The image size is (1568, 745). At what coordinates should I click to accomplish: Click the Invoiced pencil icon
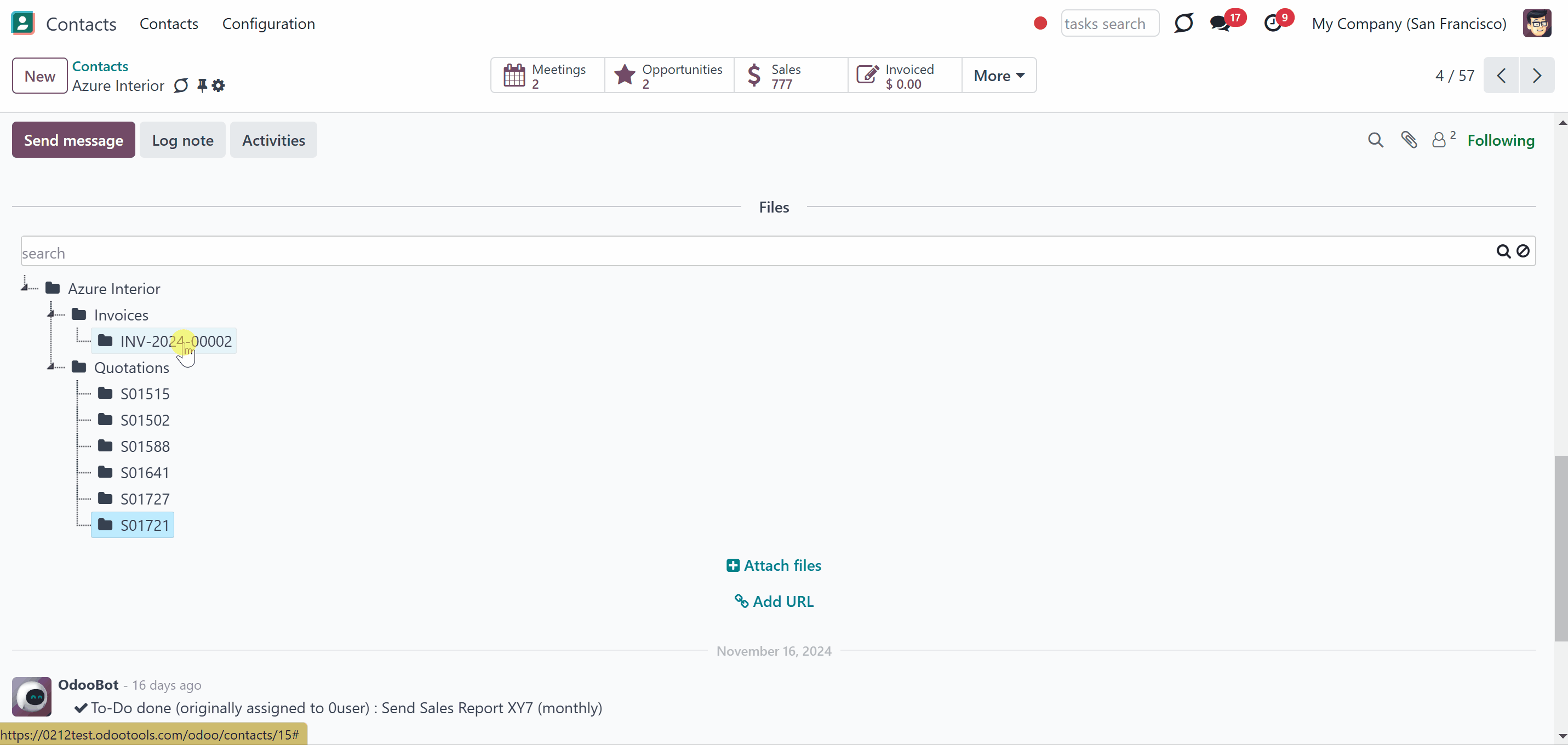867,75
